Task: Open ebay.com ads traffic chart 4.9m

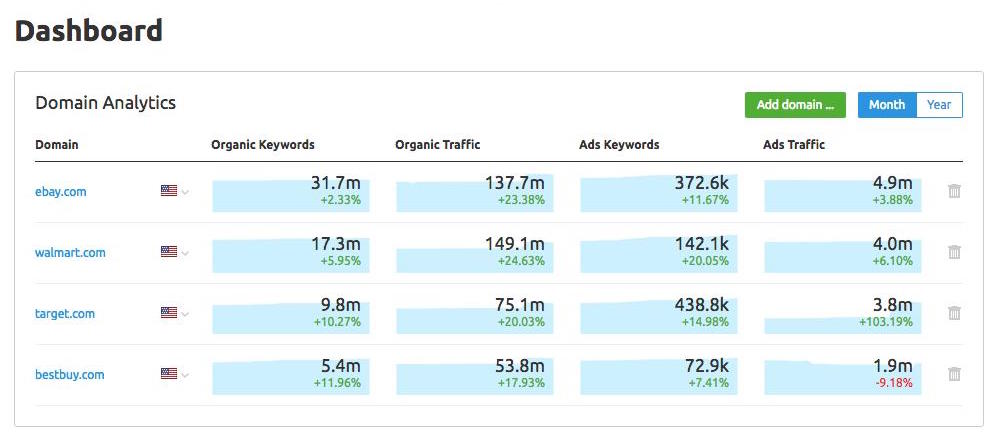Action: coord(842,193)
